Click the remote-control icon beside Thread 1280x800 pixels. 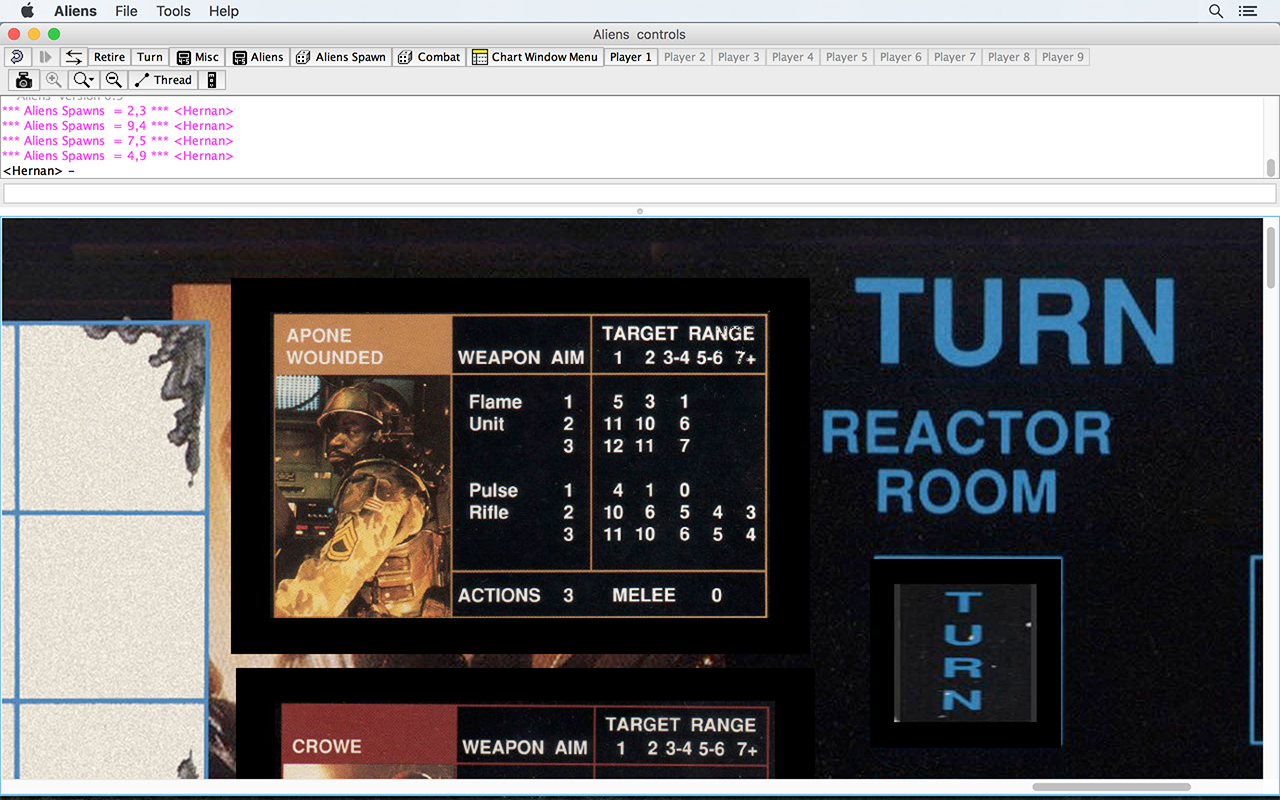click(x=211, y=80)
